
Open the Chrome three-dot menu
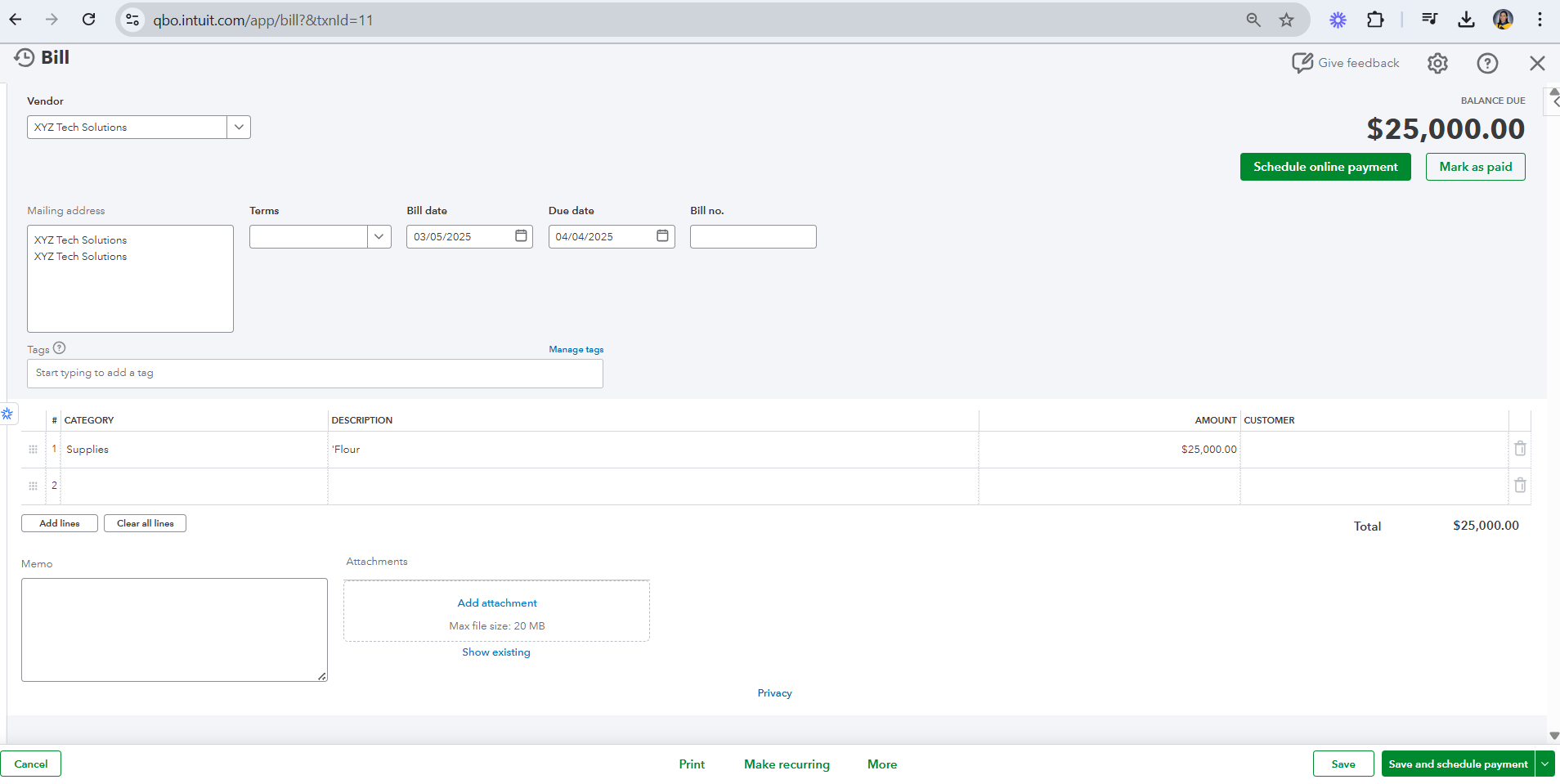(x=1540, y=20)
